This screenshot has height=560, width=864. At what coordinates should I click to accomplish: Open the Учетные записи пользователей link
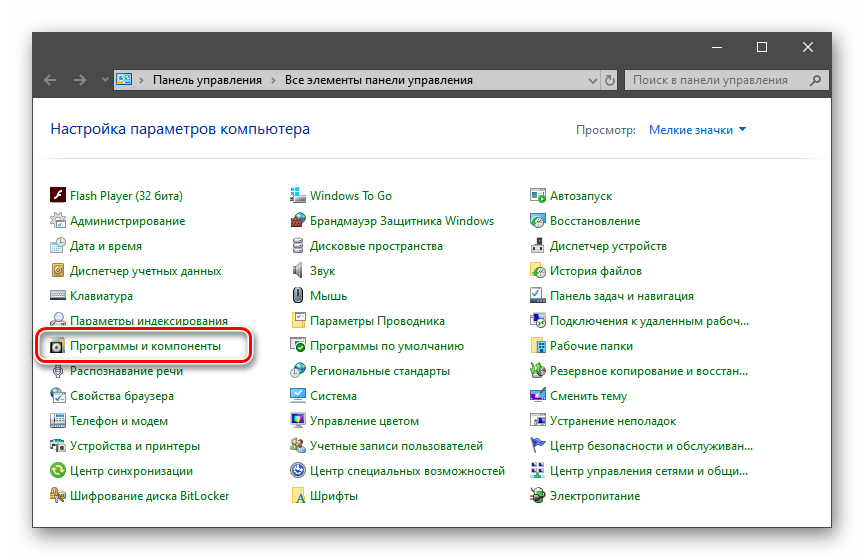pos(396,446)
